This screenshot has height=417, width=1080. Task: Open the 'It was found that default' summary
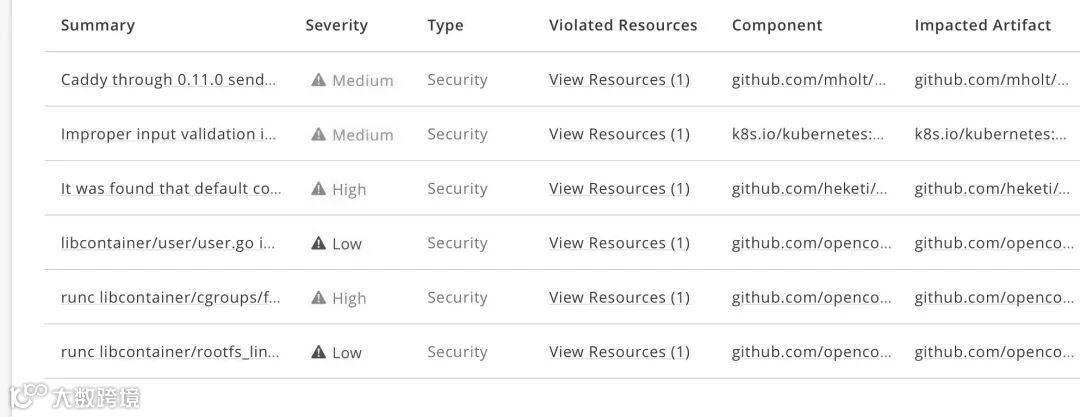click(171, 189)
